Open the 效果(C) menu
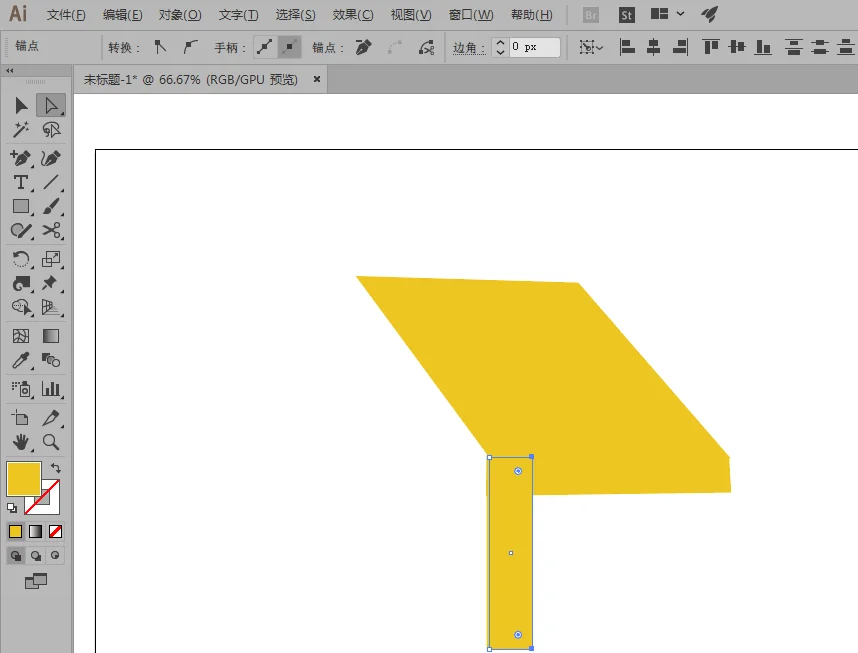 (x=353, y=15)
